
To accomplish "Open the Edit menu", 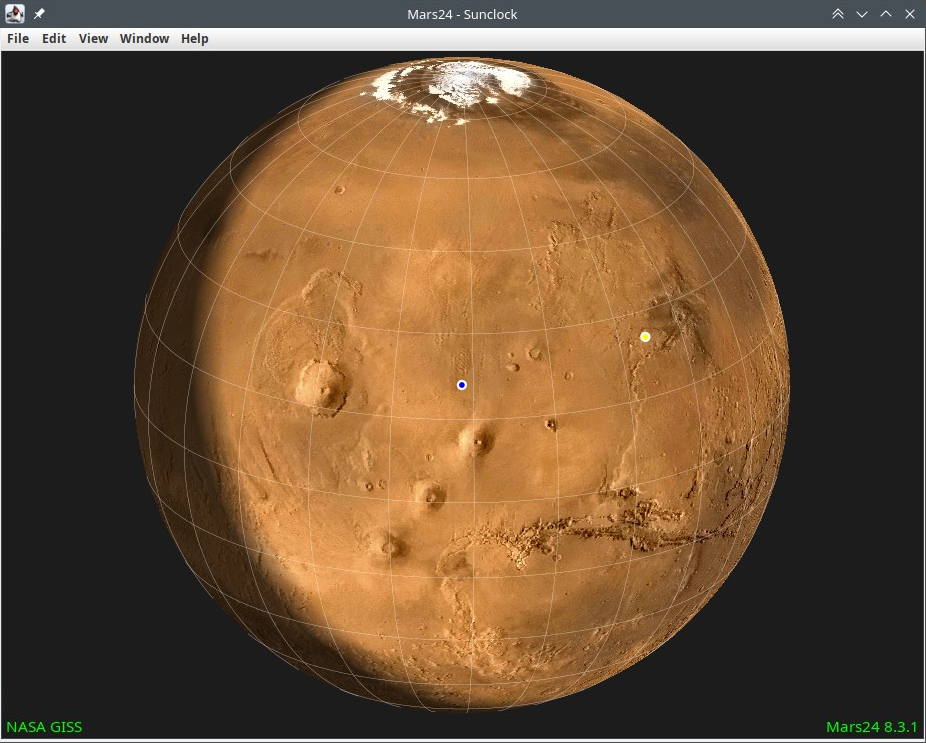I will click(x=54, y=38).
